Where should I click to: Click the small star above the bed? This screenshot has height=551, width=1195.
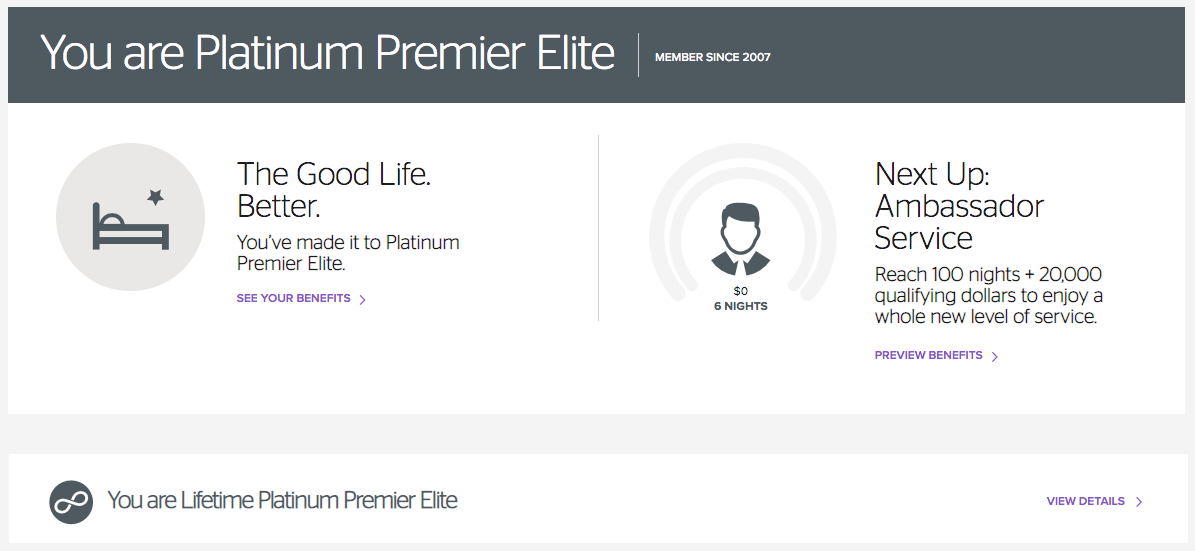click(155, 197)
